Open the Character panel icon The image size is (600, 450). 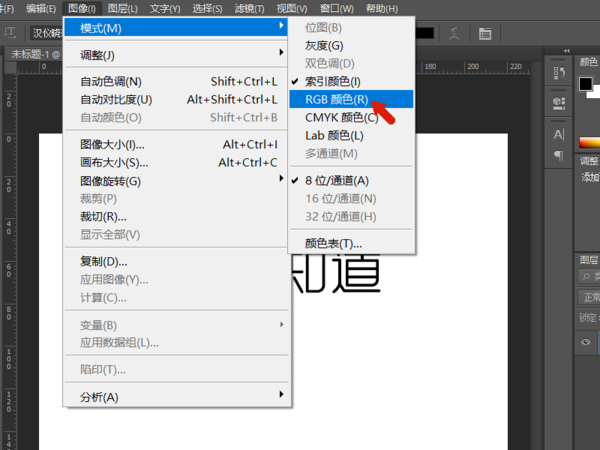[559, 135]
